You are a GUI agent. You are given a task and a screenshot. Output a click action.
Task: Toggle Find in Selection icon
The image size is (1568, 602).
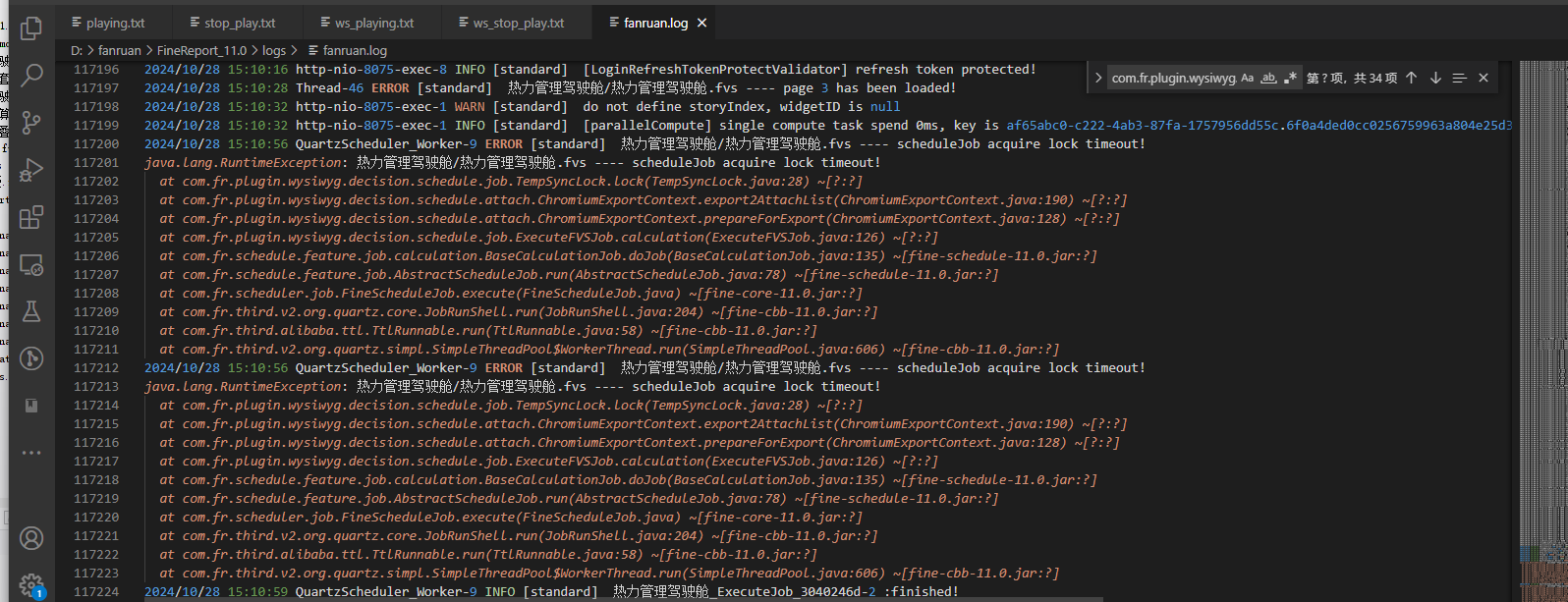(1459, 78)
